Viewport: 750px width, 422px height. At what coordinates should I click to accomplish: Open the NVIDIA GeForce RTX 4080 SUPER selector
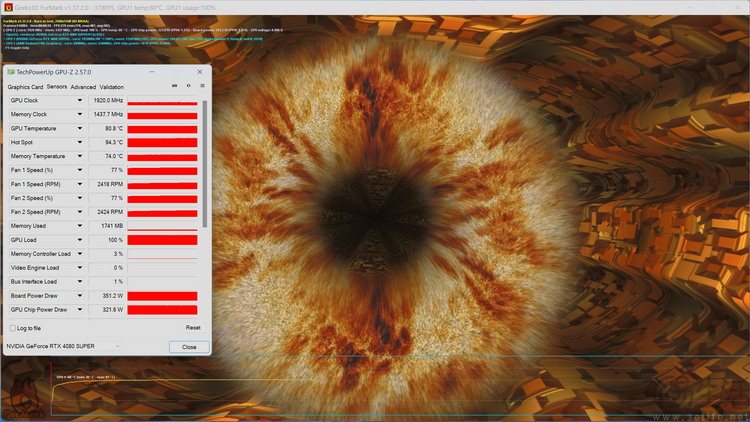63,346
